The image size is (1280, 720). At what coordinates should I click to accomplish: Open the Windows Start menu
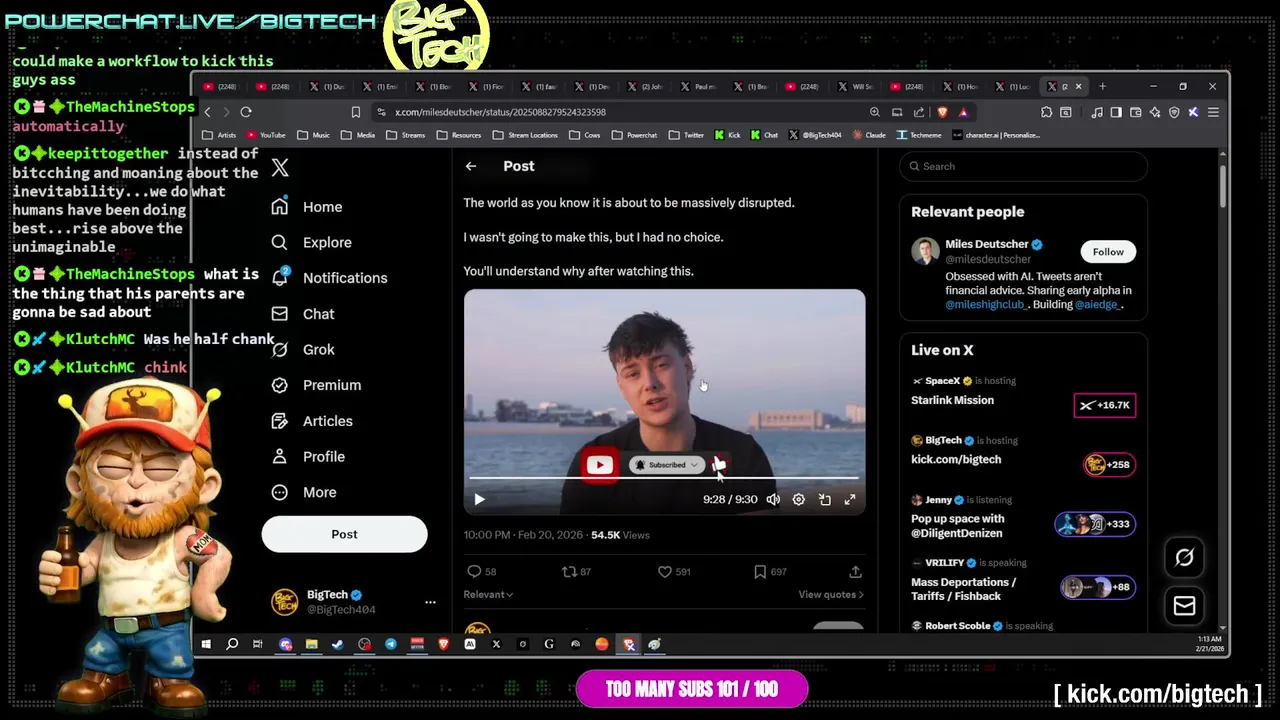click(x=206, y=645)
